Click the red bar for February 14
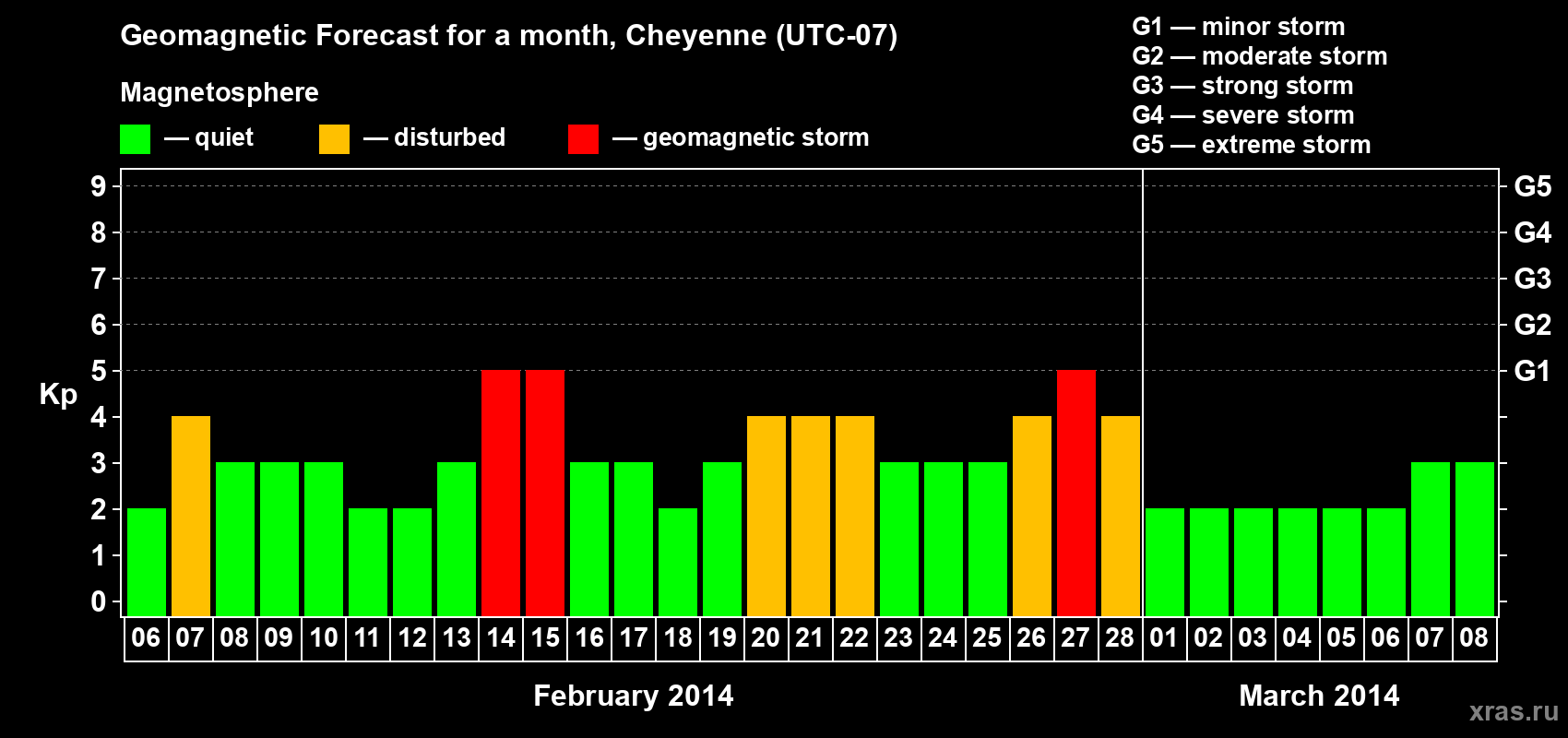This screenshot has height=738, width=1568. click(x=501, y=493)
